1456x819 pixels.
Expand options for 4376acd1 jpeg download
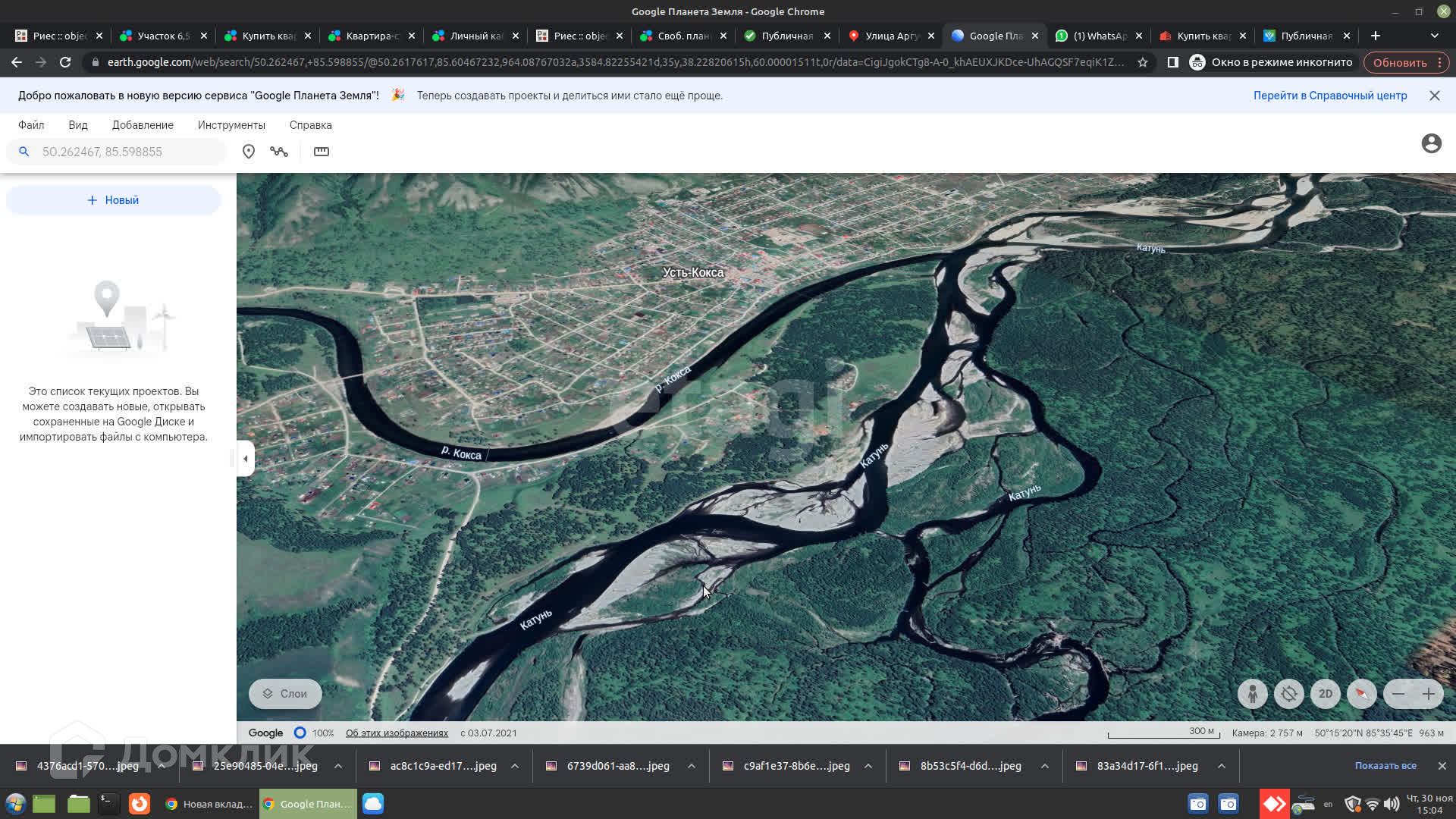[162, 766]
